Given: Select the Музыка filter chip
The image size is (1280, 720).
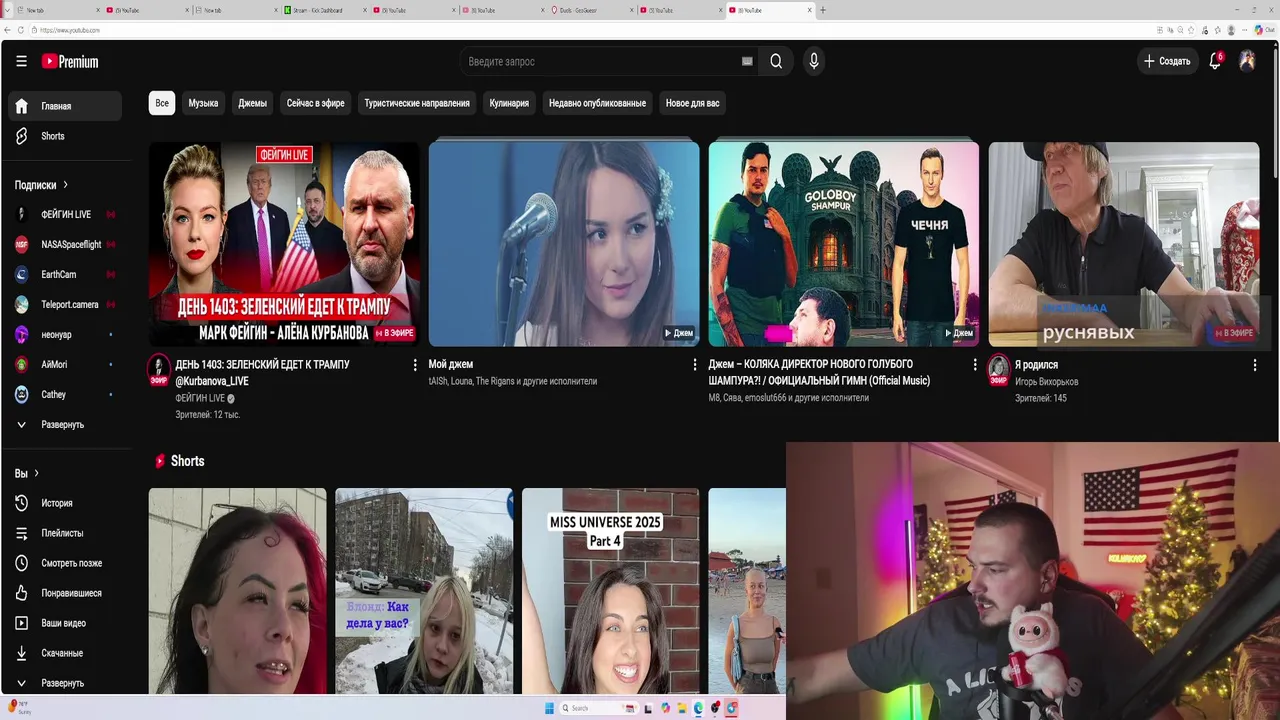Looking at the screenshot, I should click(x=203, y=103).
